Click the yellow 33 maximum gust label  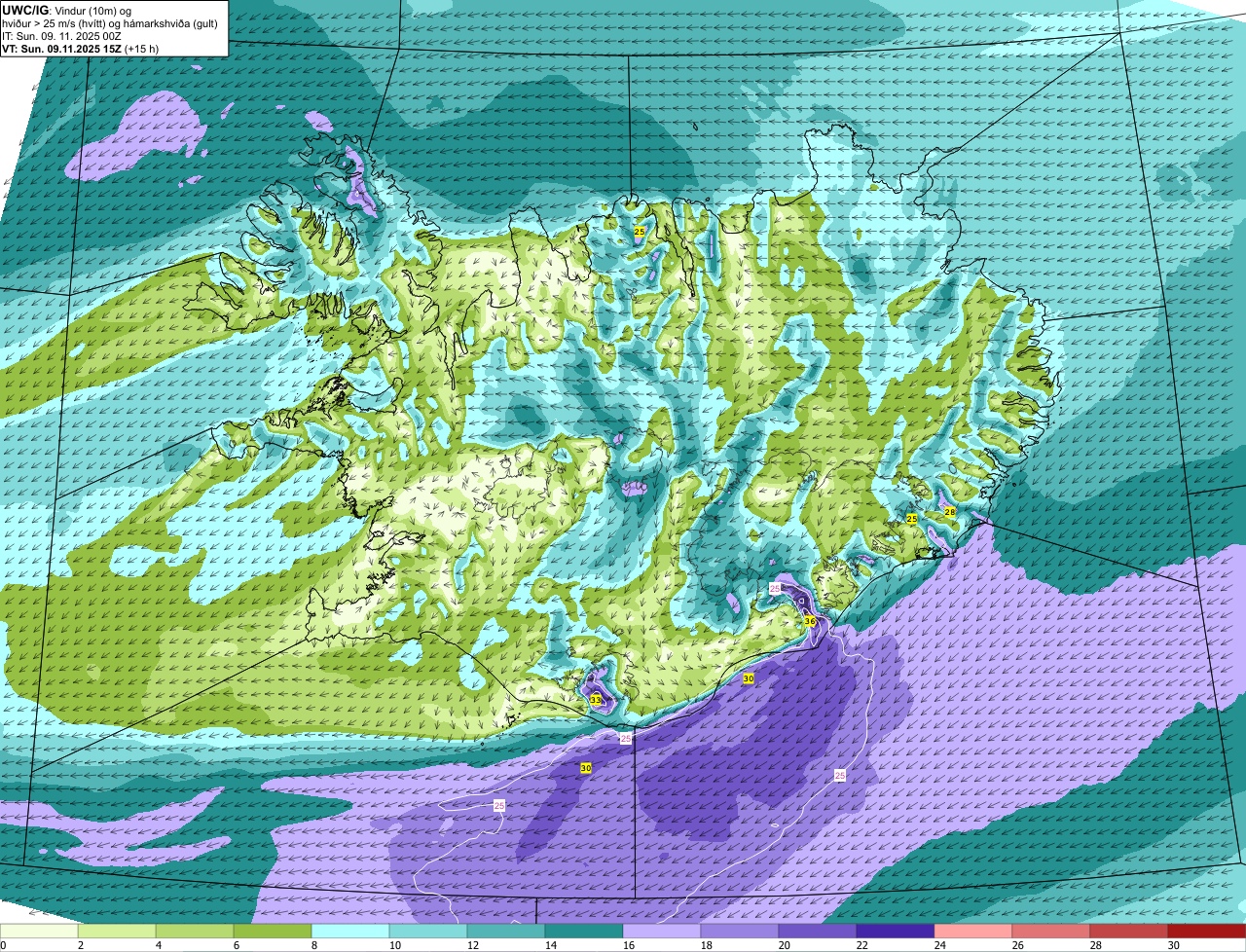click(596, 700)
